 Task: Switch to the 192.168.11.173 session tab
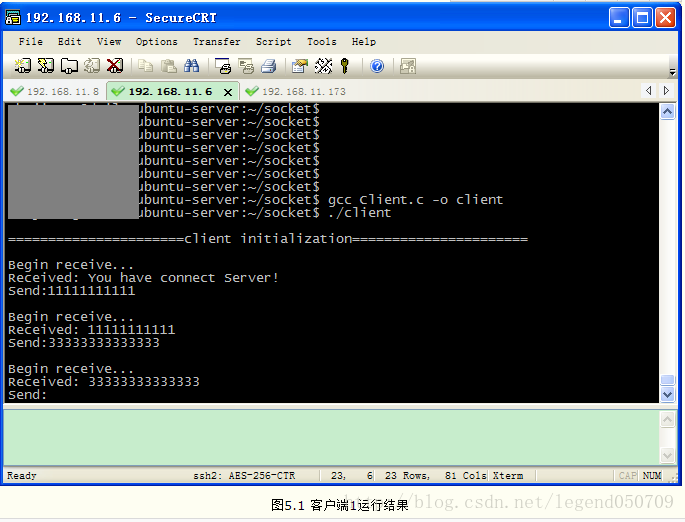(296, 91)
